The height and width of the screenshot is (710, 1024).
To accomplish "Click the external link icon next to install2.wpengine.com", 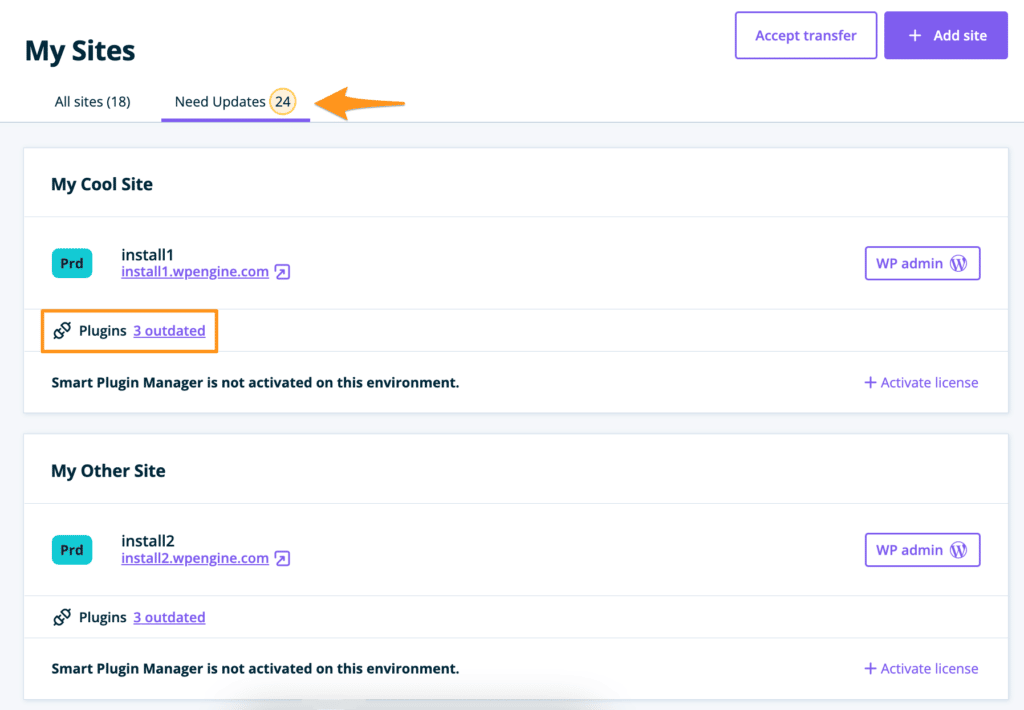I will tap(283, 559).
